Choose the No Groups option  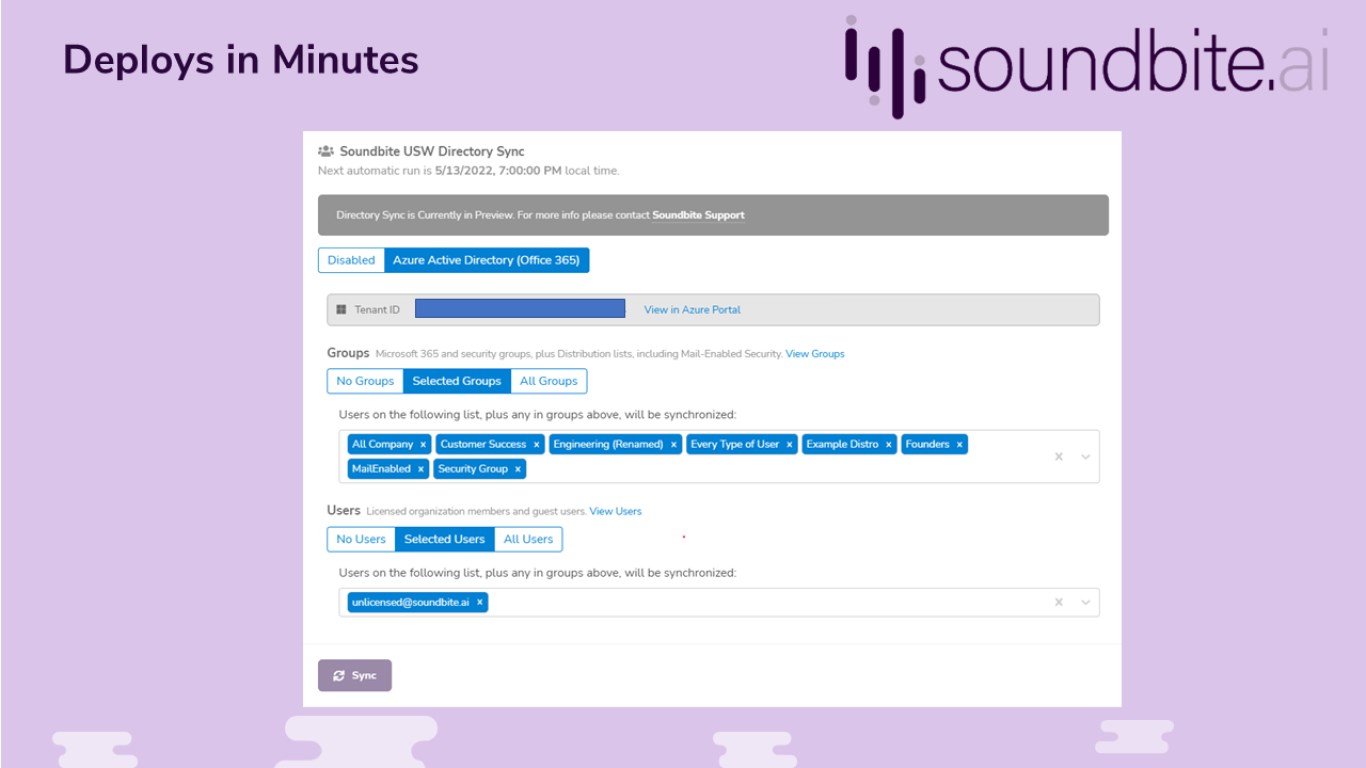[365, 381]
